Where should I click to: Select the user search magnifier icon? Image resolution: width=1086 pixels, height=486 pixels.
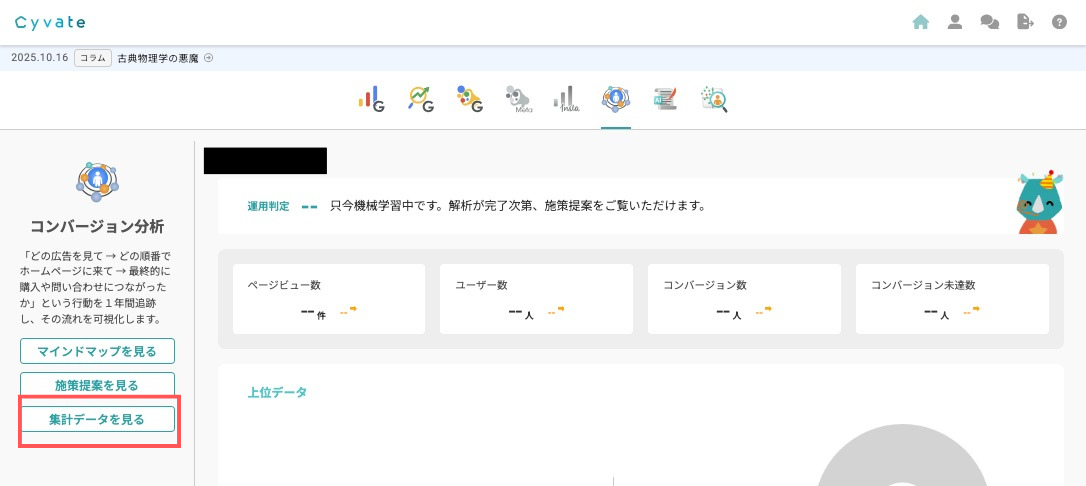point(713,99)
